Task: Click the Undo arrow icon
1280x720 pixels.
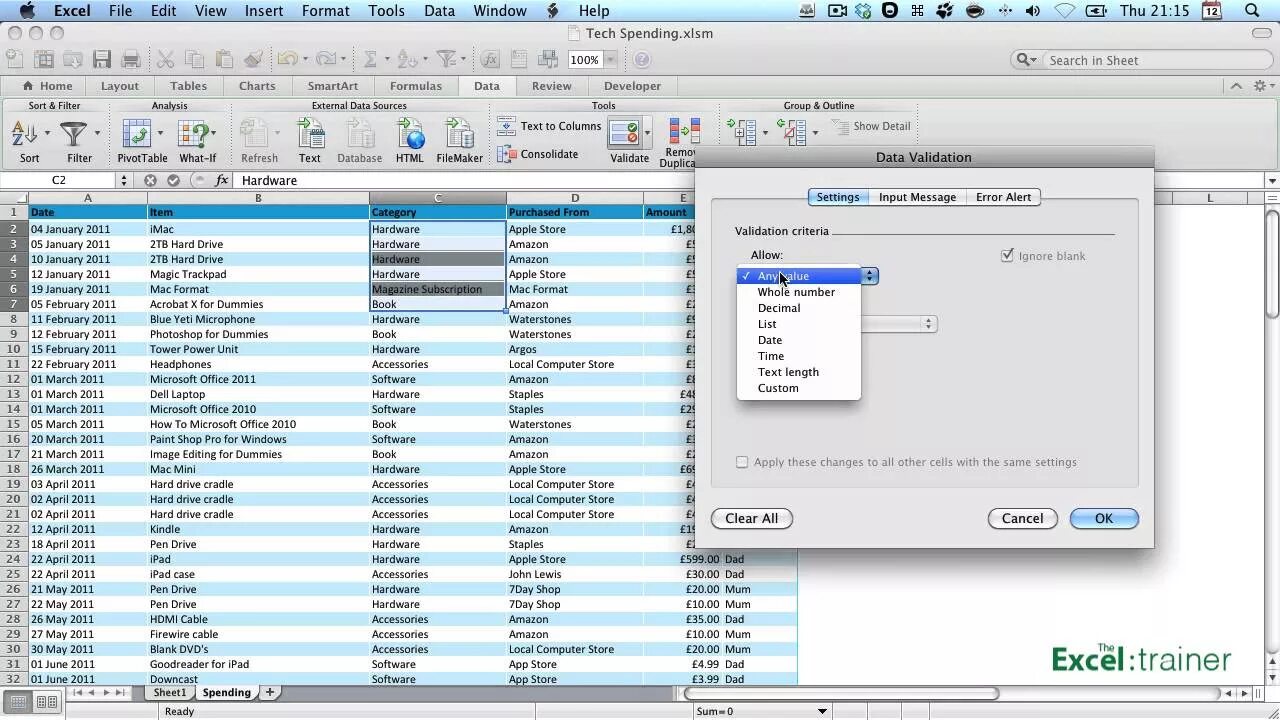Action: click(286, 60)
